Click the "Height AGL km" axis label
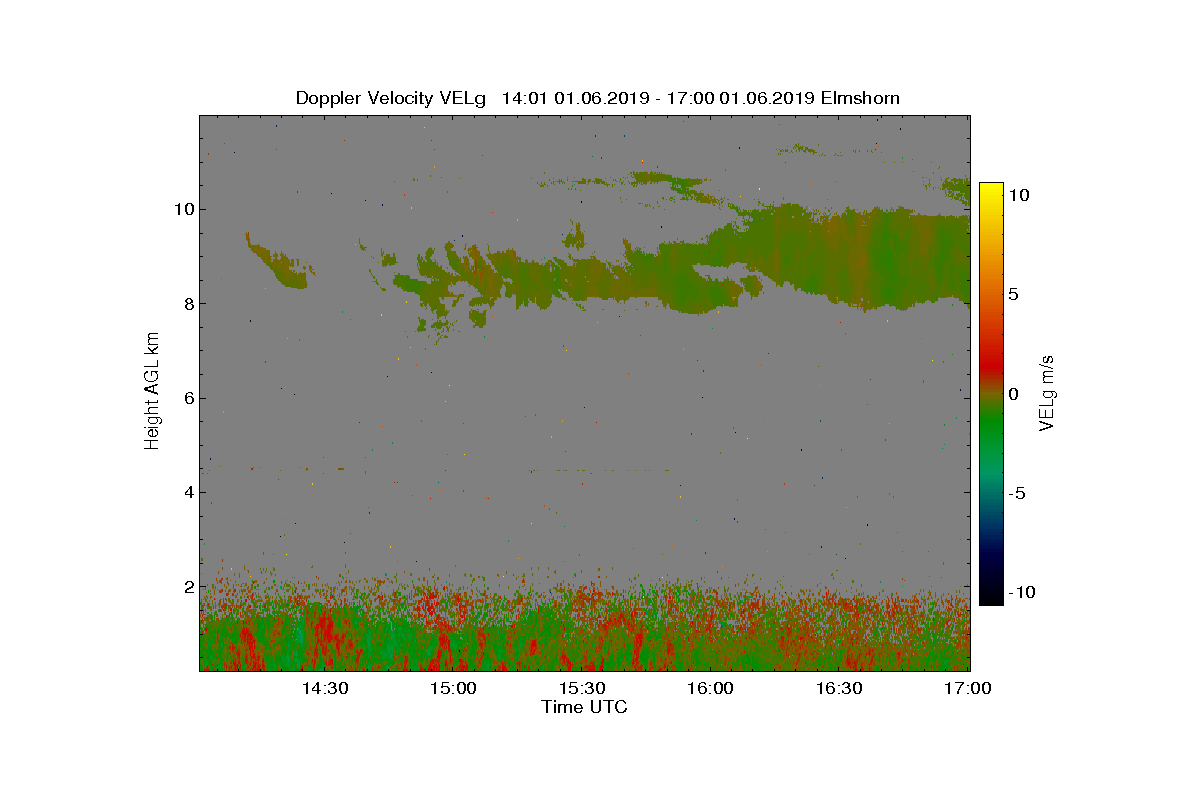This screenshot has height=800, width=1200. coord(152,390)
